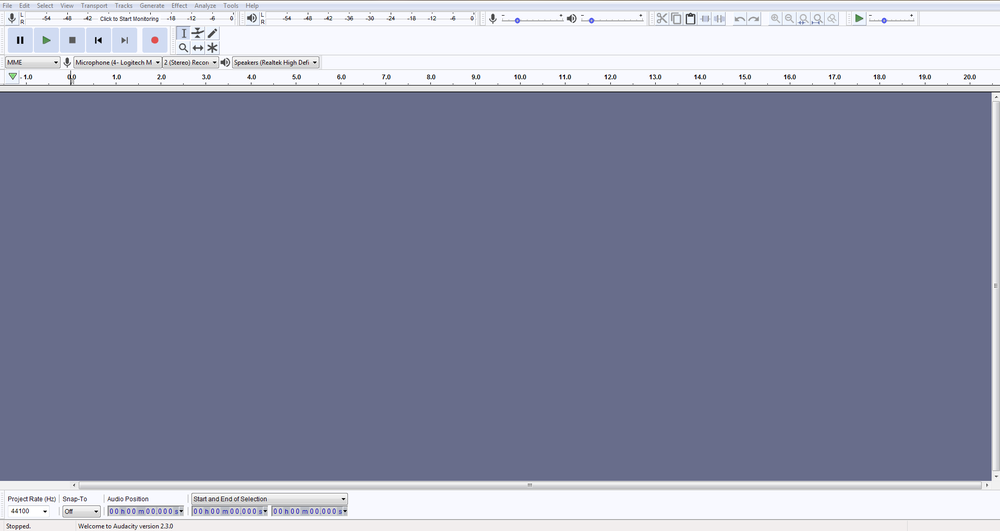Open the Select menu
Image resolution: width=1000 pixels, height=531 pixels.
45,5
